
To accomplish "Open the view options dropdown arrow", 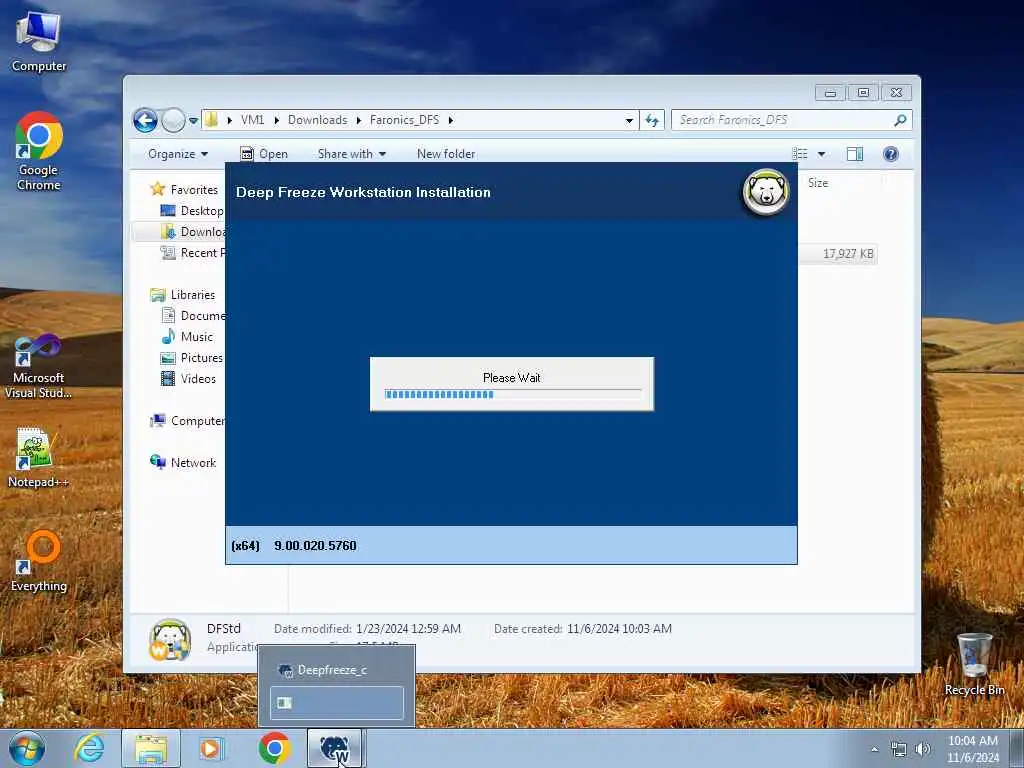I will [822, 154].
